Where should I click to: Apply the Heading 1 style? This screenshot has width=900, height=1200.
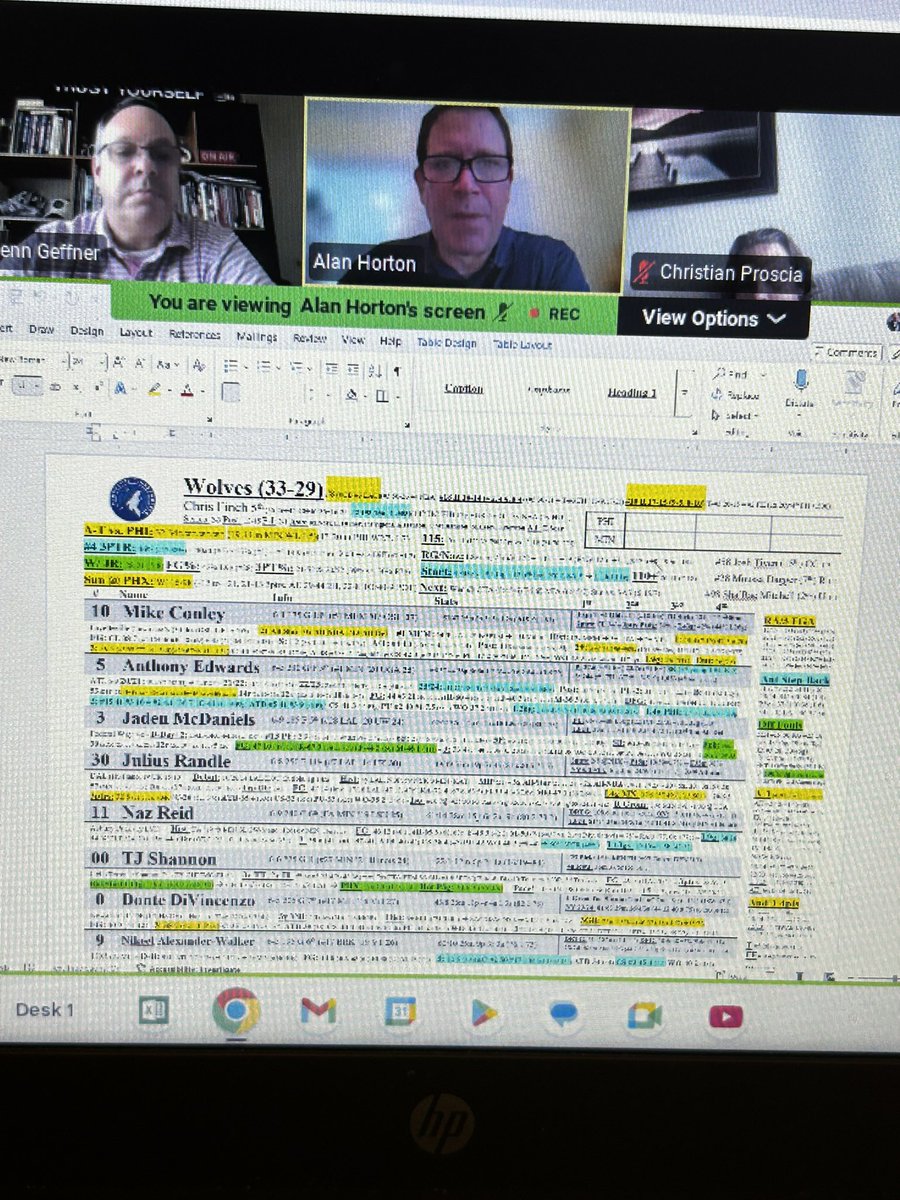point(632,392)
